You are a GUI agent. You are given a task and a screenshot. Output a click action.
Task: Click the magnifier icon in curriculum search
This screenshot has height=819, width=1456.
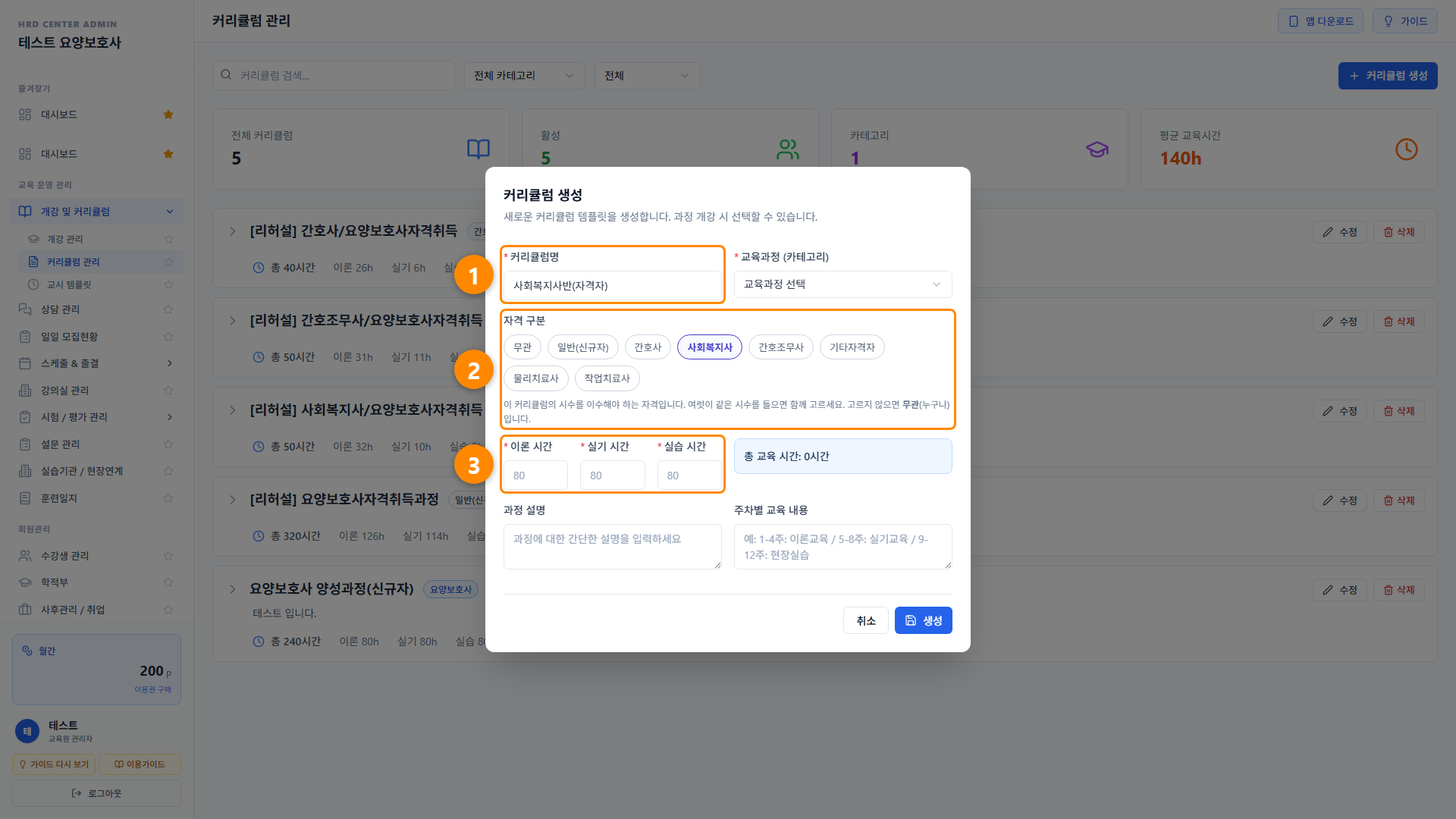(x=226, y=75)
